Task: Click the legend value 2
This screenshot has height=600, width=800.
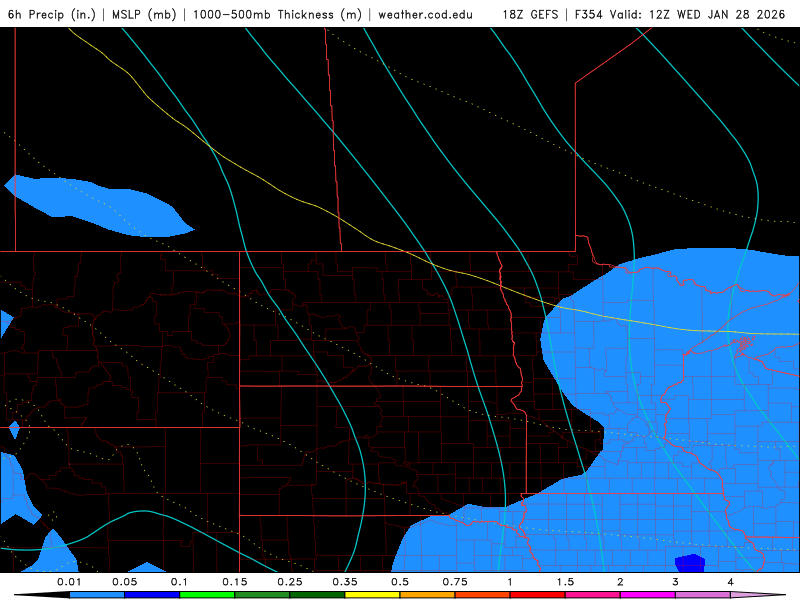Action: [x=620, y=582]
